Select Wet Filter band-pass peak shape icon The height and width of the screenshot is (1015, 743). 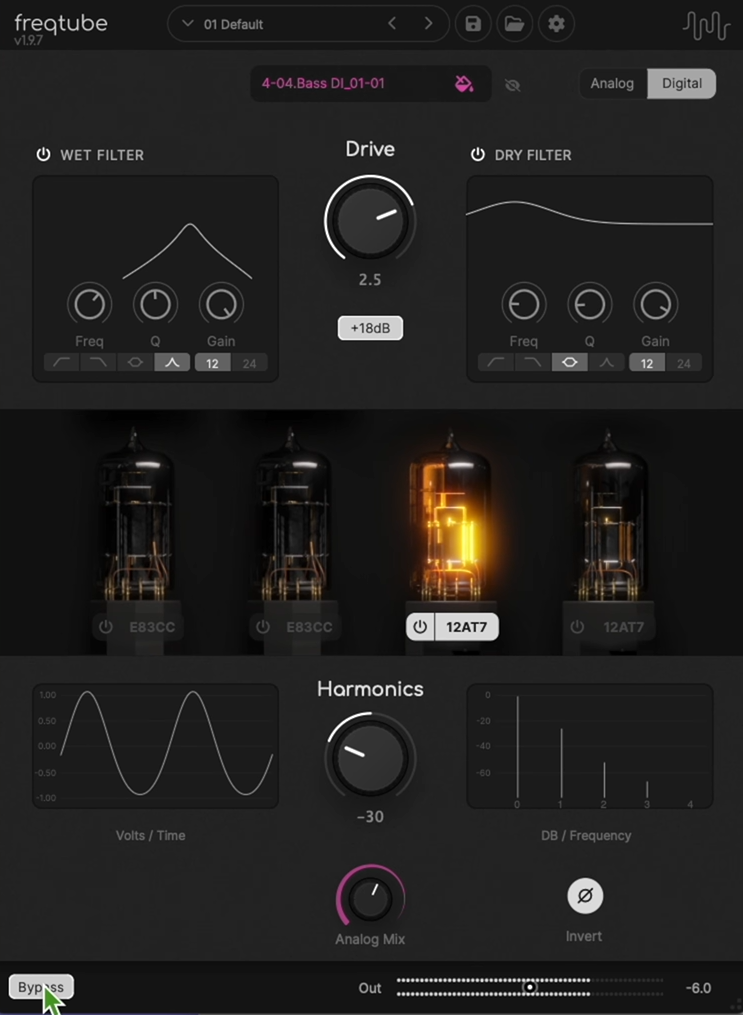(172, 363)
